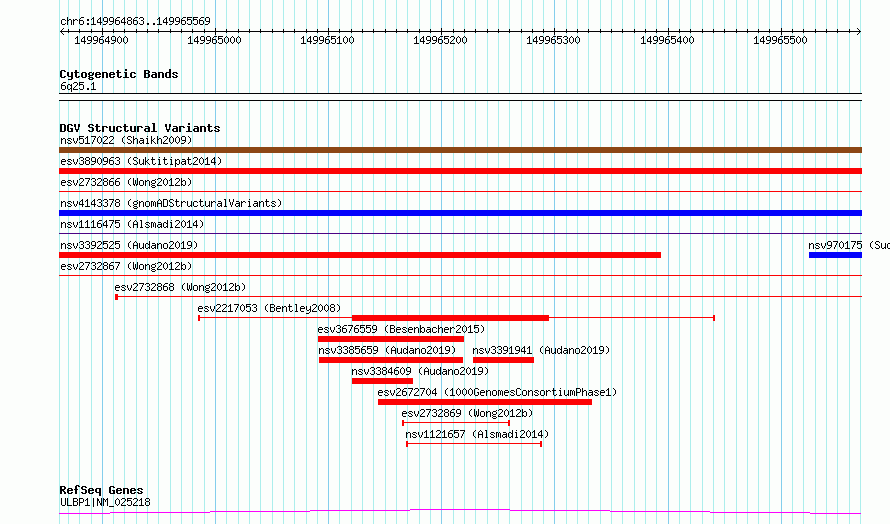Click esv2732868 (Wong2012b) label
The width and height of the screenshot is (890, 524).
180,287
